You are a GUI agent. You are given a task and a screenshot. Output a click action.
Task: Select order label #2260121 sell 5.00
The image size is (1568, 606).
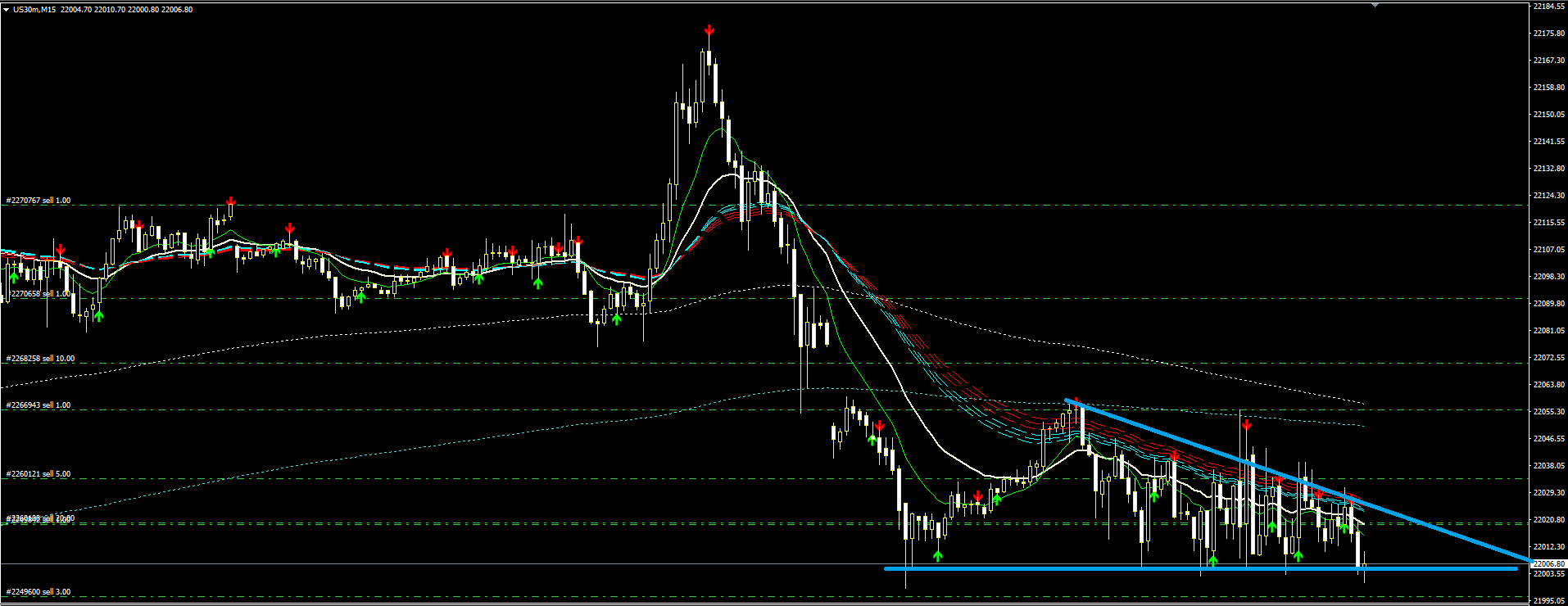[39, 474]
